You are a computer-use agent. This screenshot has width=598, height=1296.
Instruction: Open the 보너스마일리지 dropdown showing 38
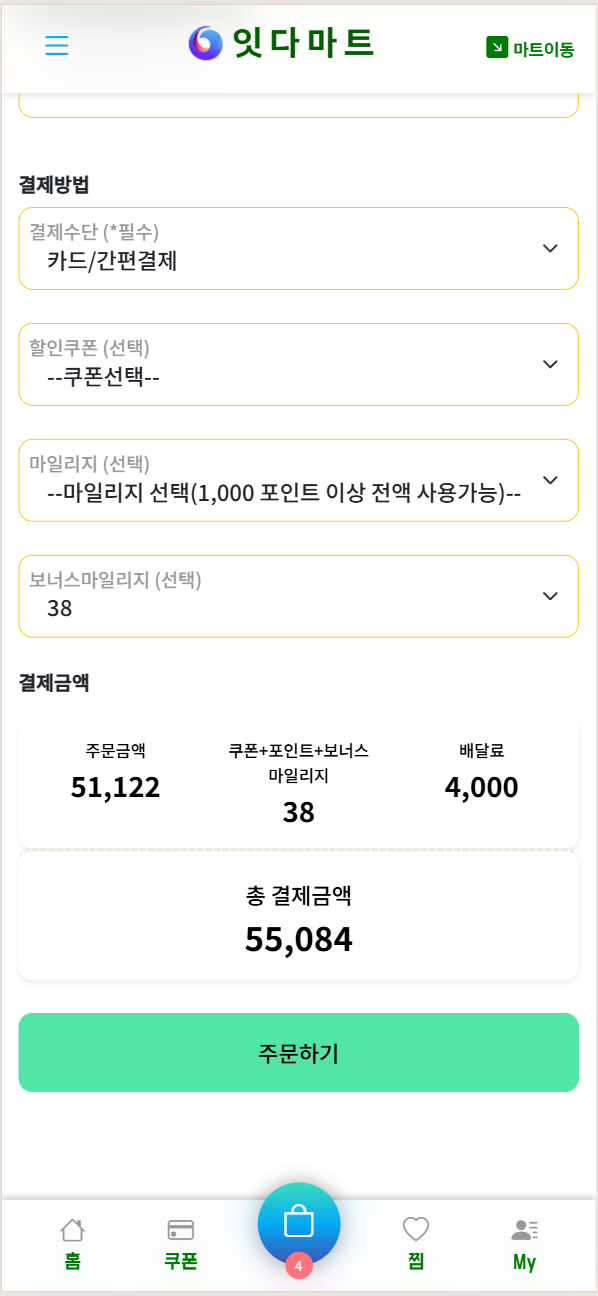pyautogui.click(x=299, y=596)
